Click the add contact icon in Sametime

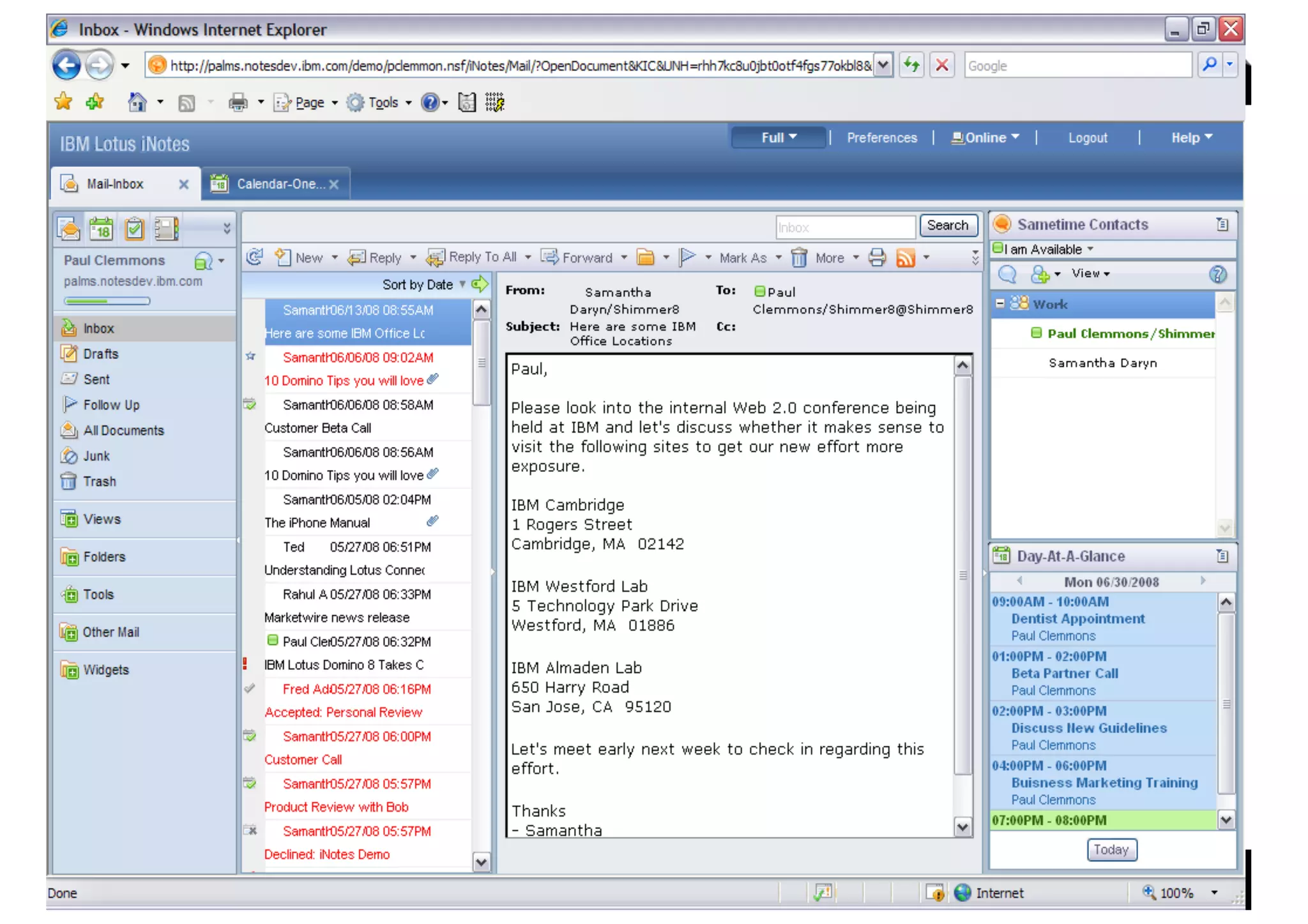click(x=1040, y=274)
